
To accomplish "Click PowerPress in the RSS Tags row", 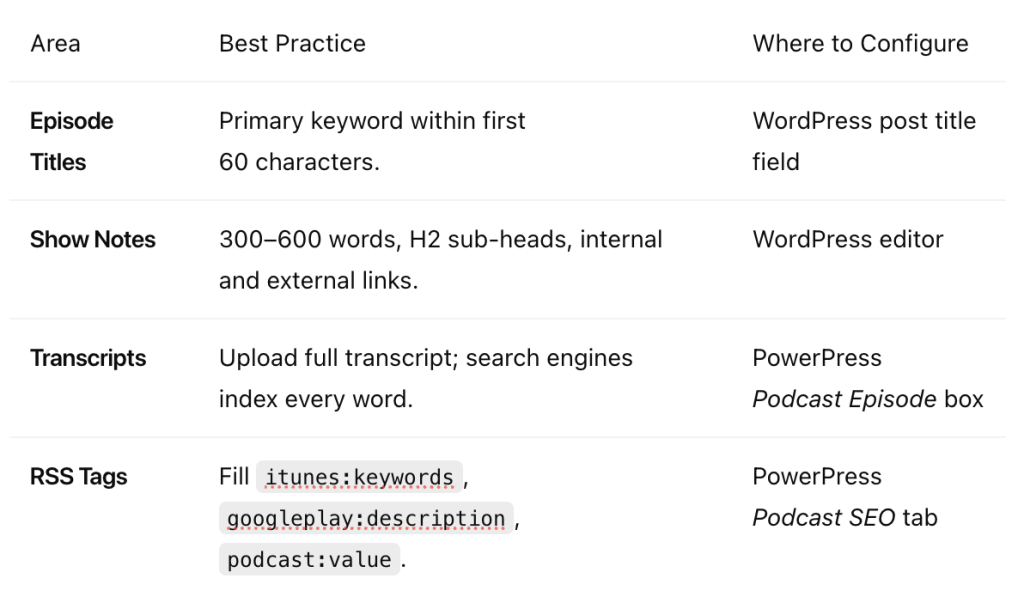I will pos(817,477).
